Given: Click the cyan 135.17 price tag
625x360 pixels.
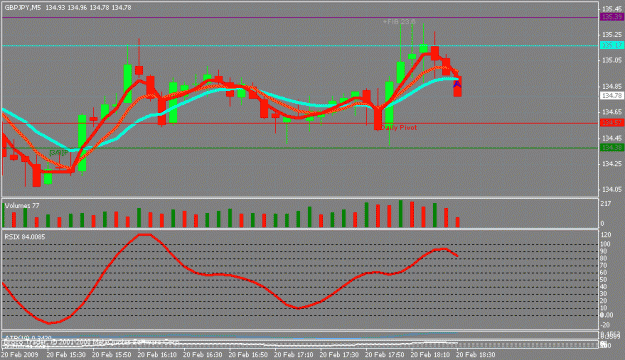Looking at the screenshot, I should [612, 45].
